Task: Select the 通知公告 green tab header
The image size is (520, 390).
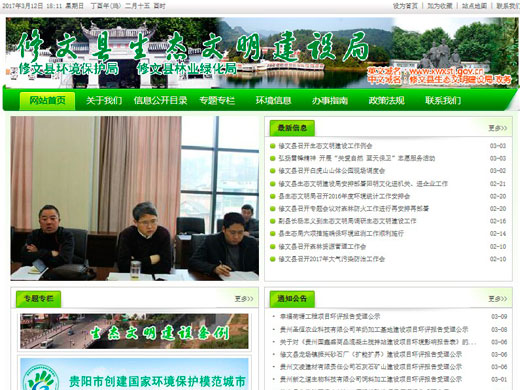Action: pyautogui.click(x=292, y=299)
